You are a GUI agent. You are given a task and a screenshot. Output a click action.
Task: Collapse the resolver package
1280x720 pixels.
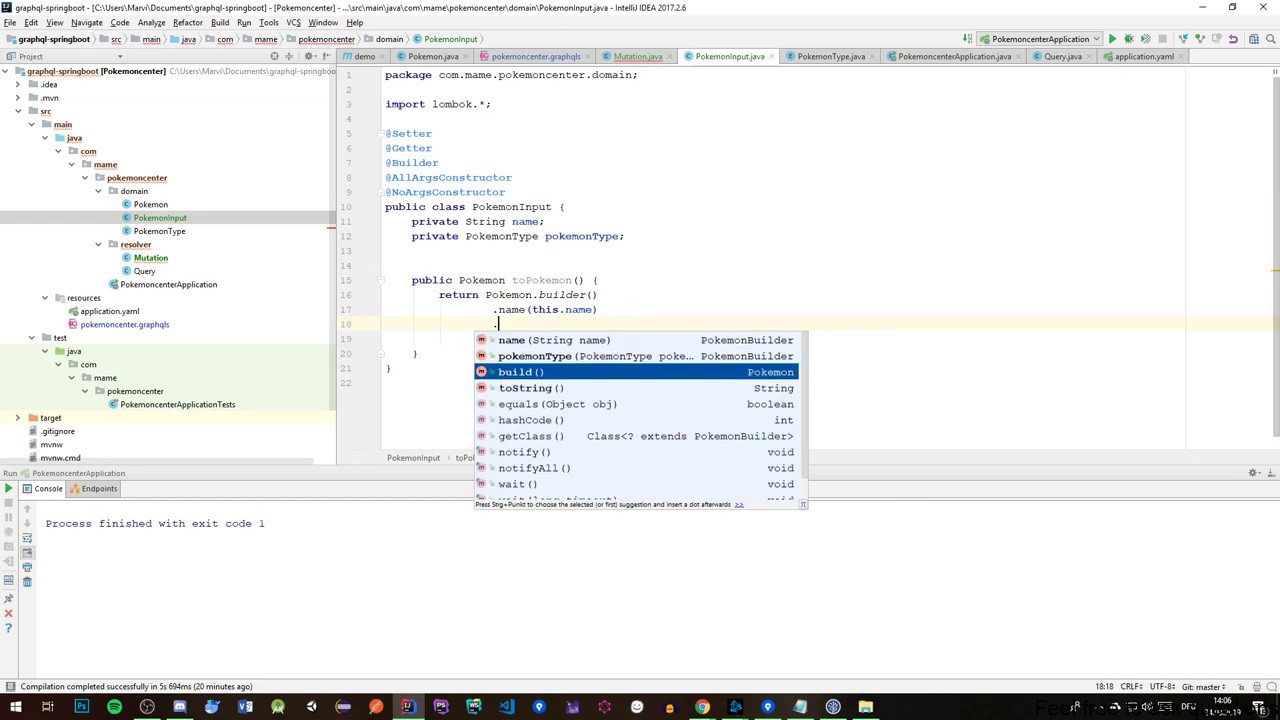click(x=98, y=244)
